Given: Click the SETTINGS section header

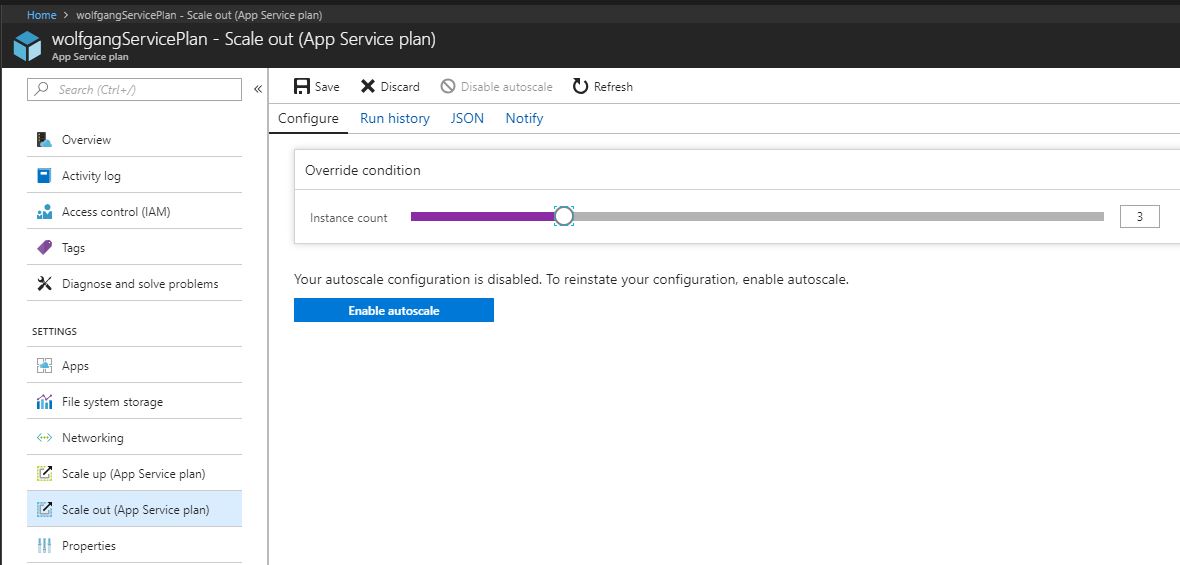Looking at the screenshot, I should click(54, 332).
